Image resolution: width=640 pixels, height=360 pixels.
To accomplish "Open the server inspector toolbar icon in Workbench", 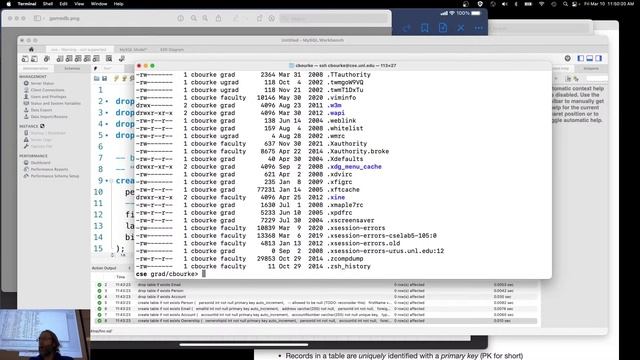I will (x=47, y=59).
